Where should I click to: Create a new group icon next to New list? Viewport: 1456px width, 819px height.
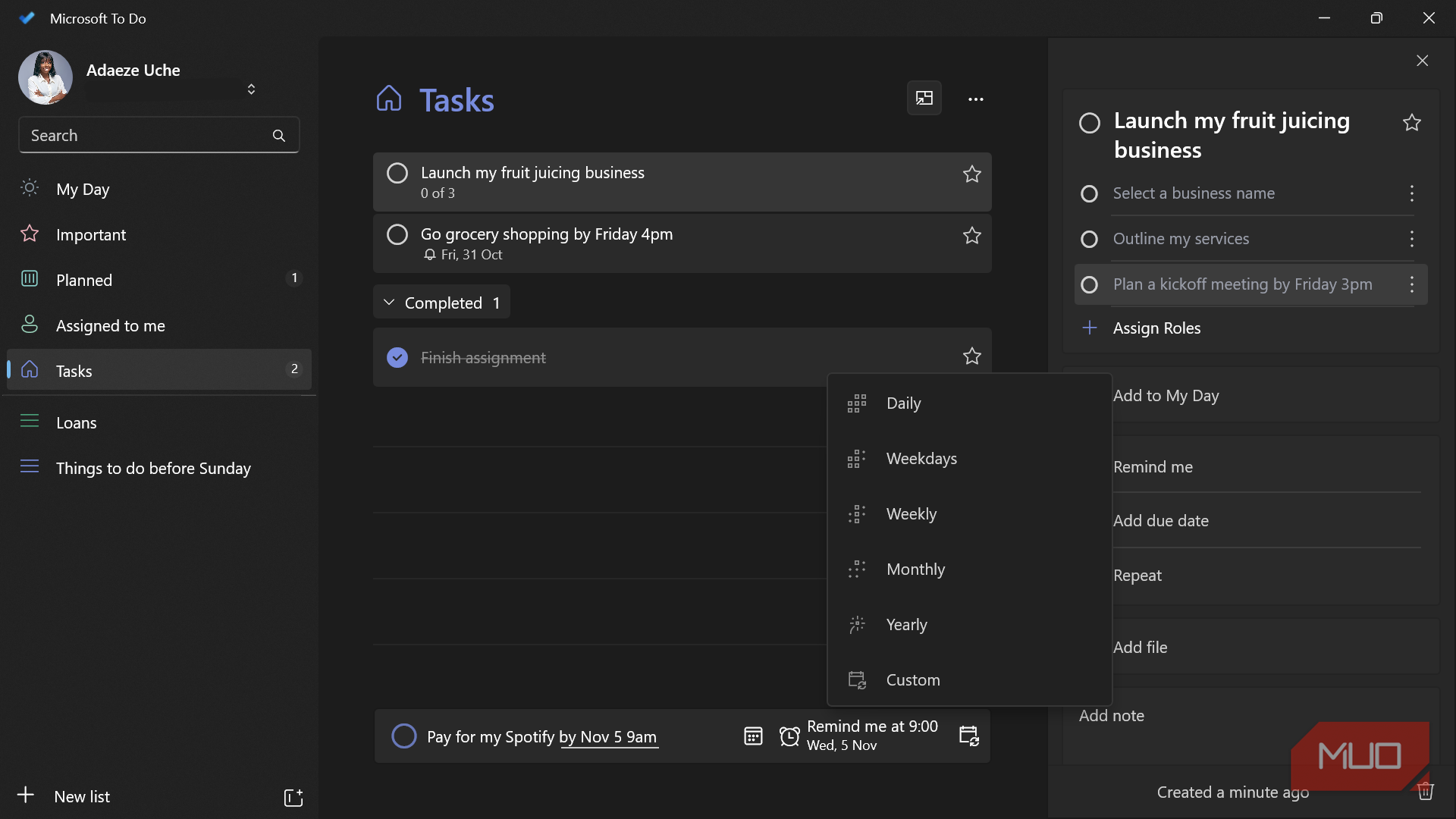click(x=293, y=797)
